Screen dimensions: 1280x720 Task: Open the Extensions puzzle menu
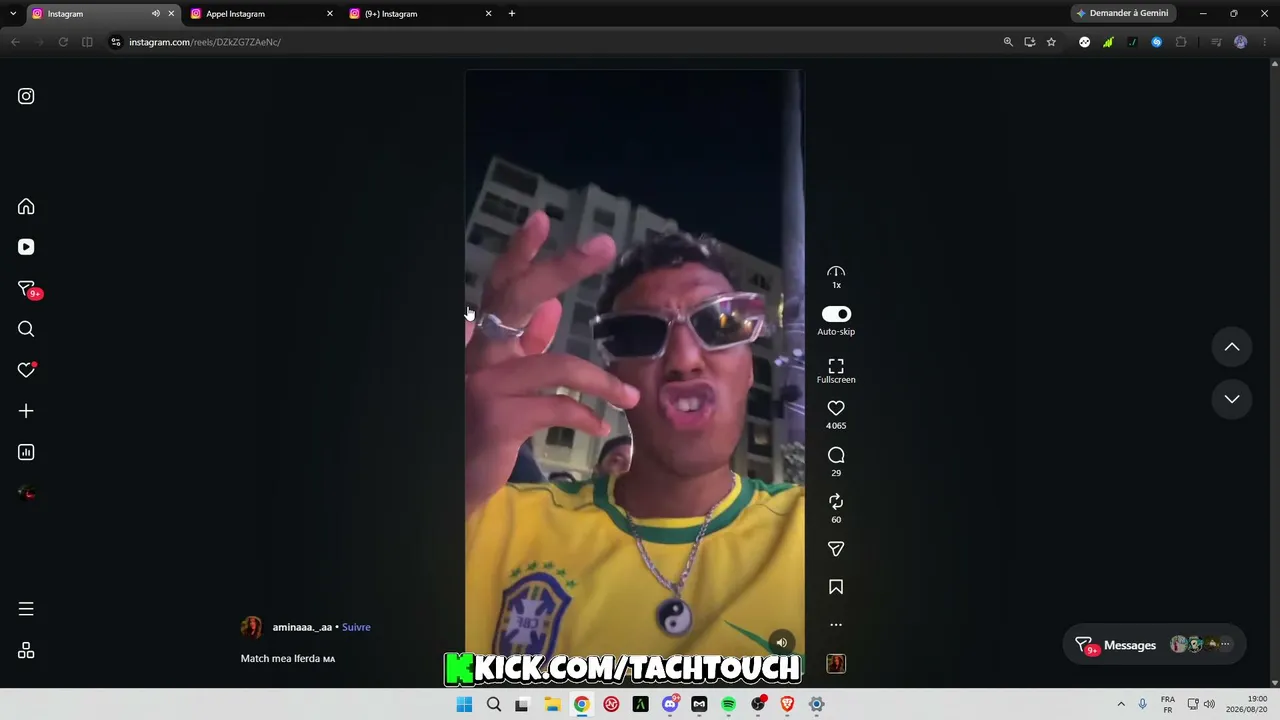pyautogui.click(x=1181, y=42)
